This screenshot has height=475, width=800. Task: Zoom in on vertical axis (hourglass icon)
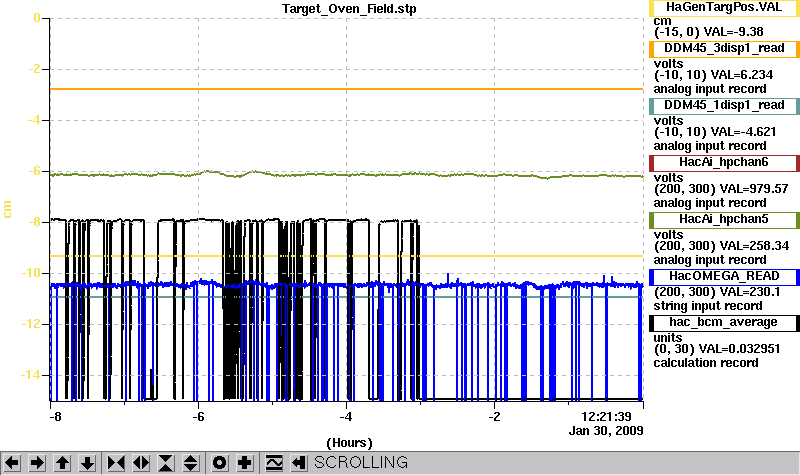point(166,463)
